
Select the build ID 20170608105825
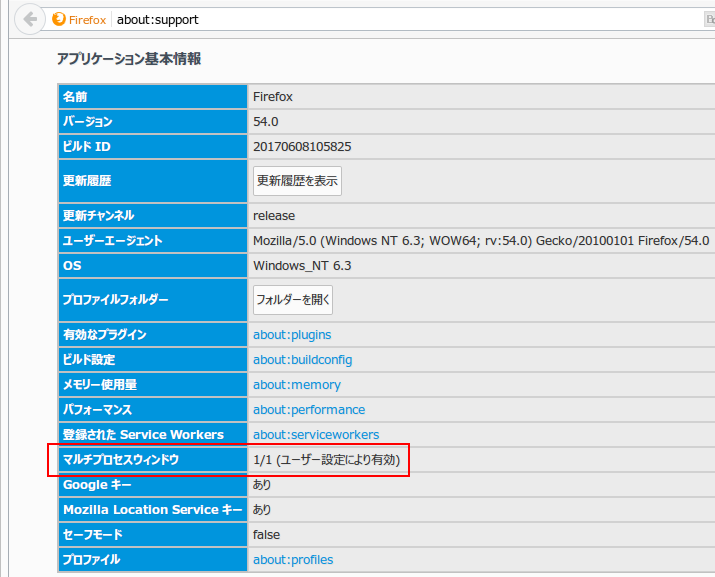coord(302,147)
